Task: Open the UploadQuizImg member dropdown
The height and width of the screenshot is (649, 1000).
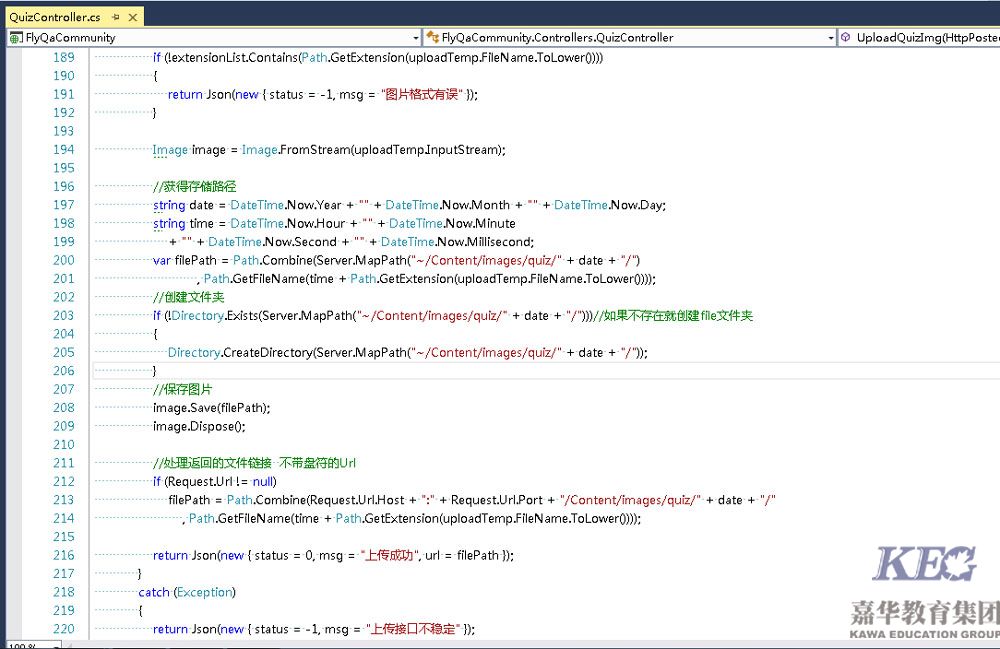Action: click(919, 38)
